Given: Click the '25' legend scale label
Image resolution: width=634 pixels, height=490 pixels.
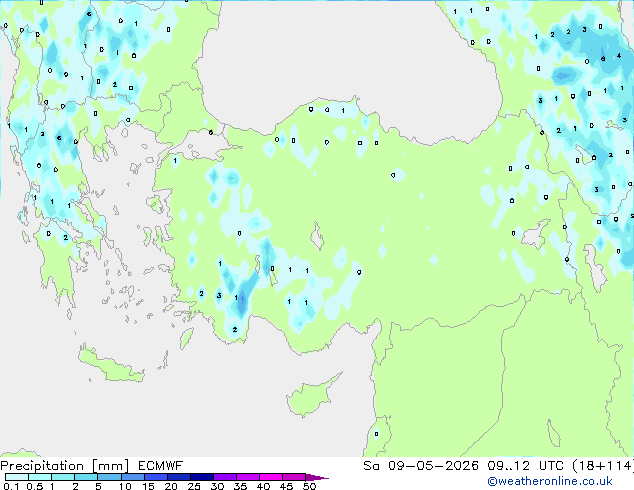Looking at the screenshot, I should [x=194, y=486].
